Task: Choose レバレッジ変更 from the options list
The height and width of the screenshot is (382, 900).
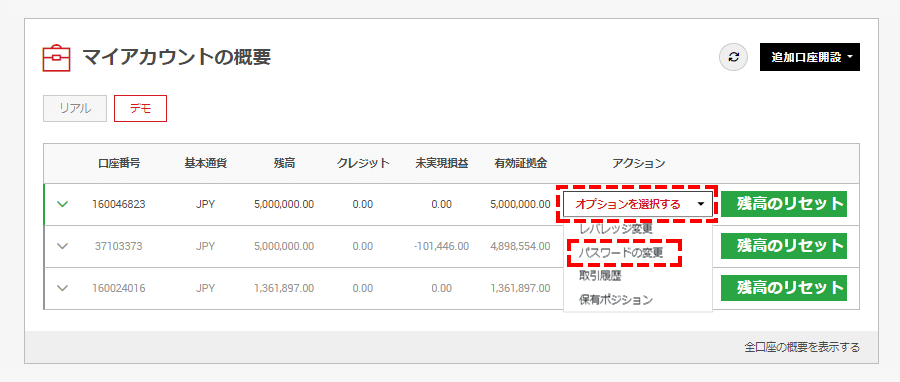Action: 615,229
